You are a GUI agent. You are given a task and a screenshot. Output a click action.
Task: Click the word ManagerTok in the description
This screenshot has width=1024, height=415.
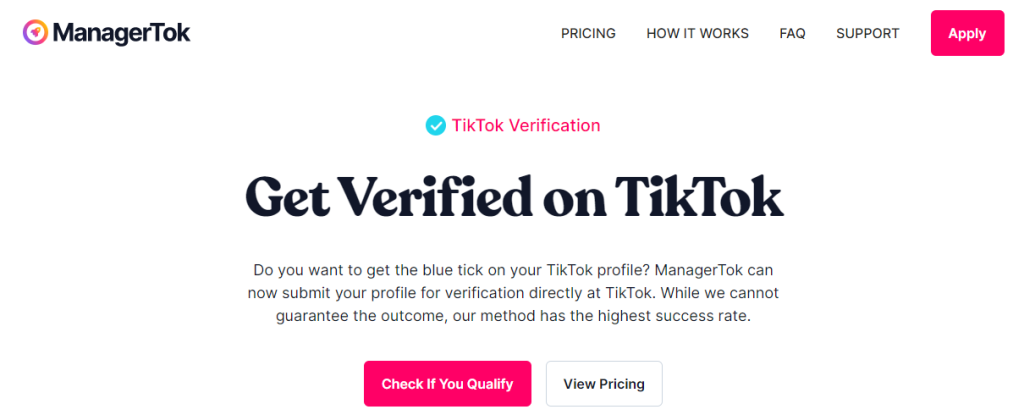tap(698, 270)
